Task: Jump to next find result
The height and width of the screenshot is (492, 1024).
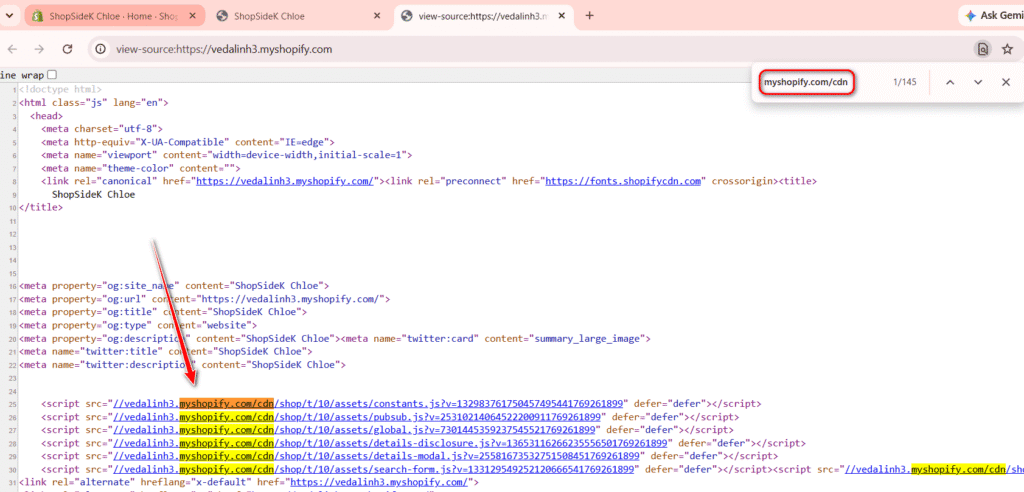Action: [x=978, y=82]
